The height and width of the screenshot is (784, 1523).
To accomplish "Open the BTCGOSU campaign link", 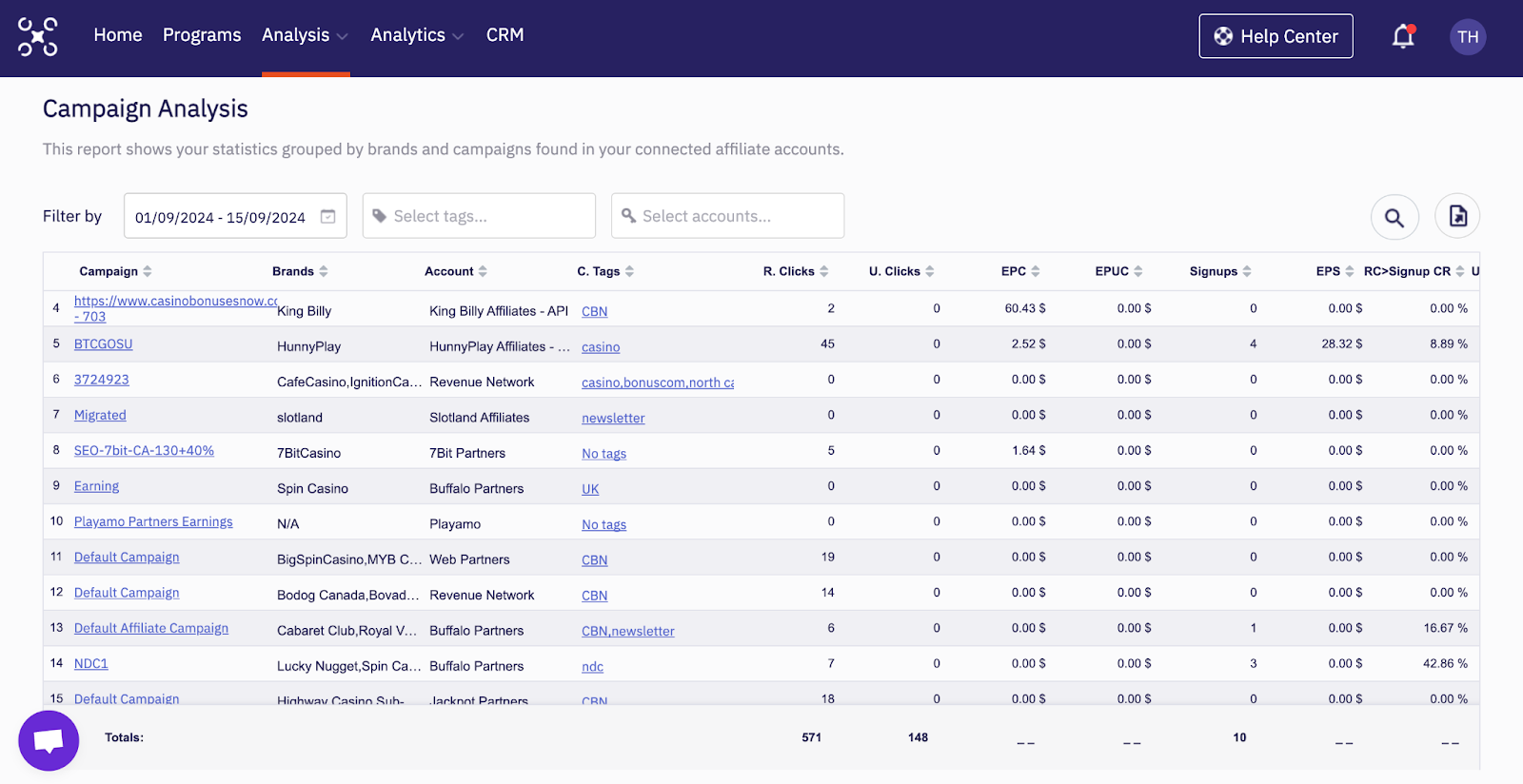I will point(103,344).
